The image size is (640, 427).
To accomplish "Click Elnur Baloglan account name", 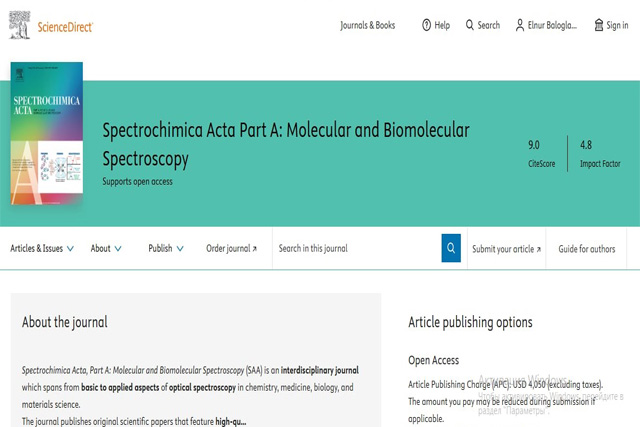I will (552, 25).
